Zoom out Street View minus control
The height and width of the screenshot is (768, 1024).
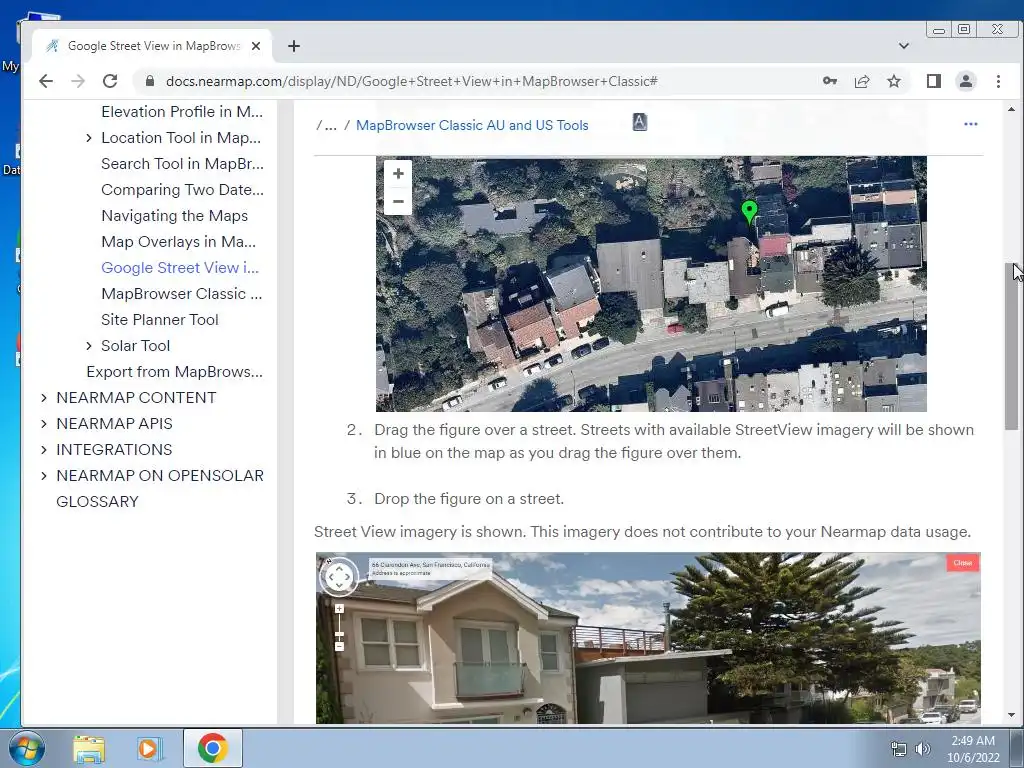pos(339,647)
